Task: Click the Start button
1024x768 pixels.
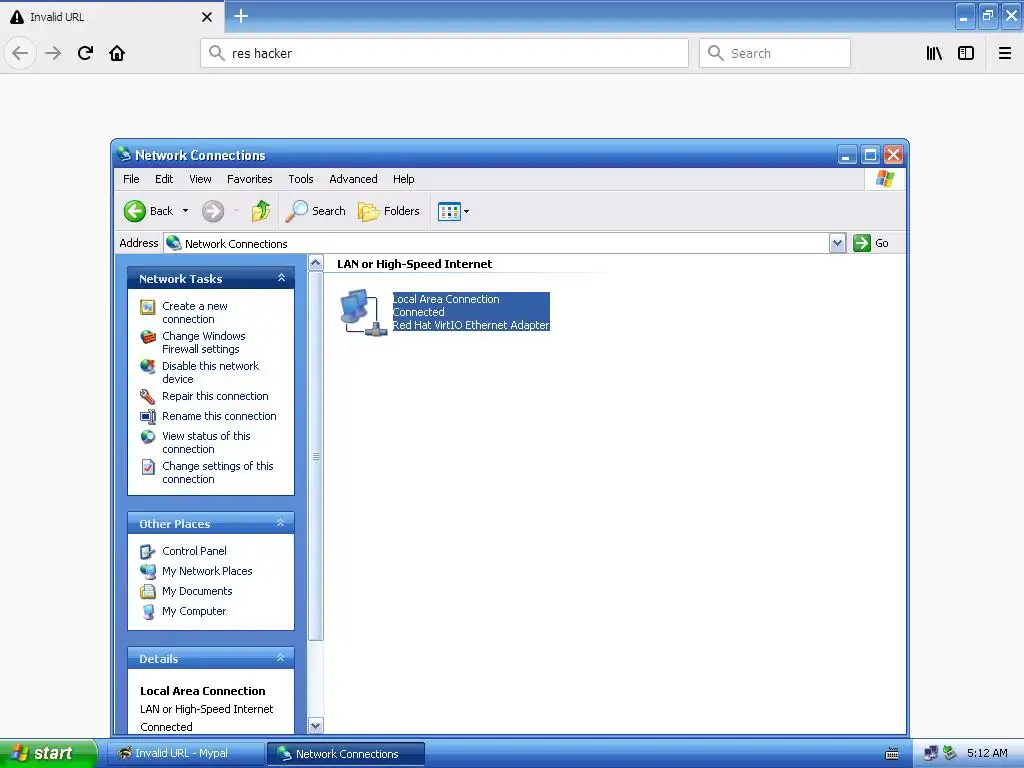Action: tap(48, 753)
